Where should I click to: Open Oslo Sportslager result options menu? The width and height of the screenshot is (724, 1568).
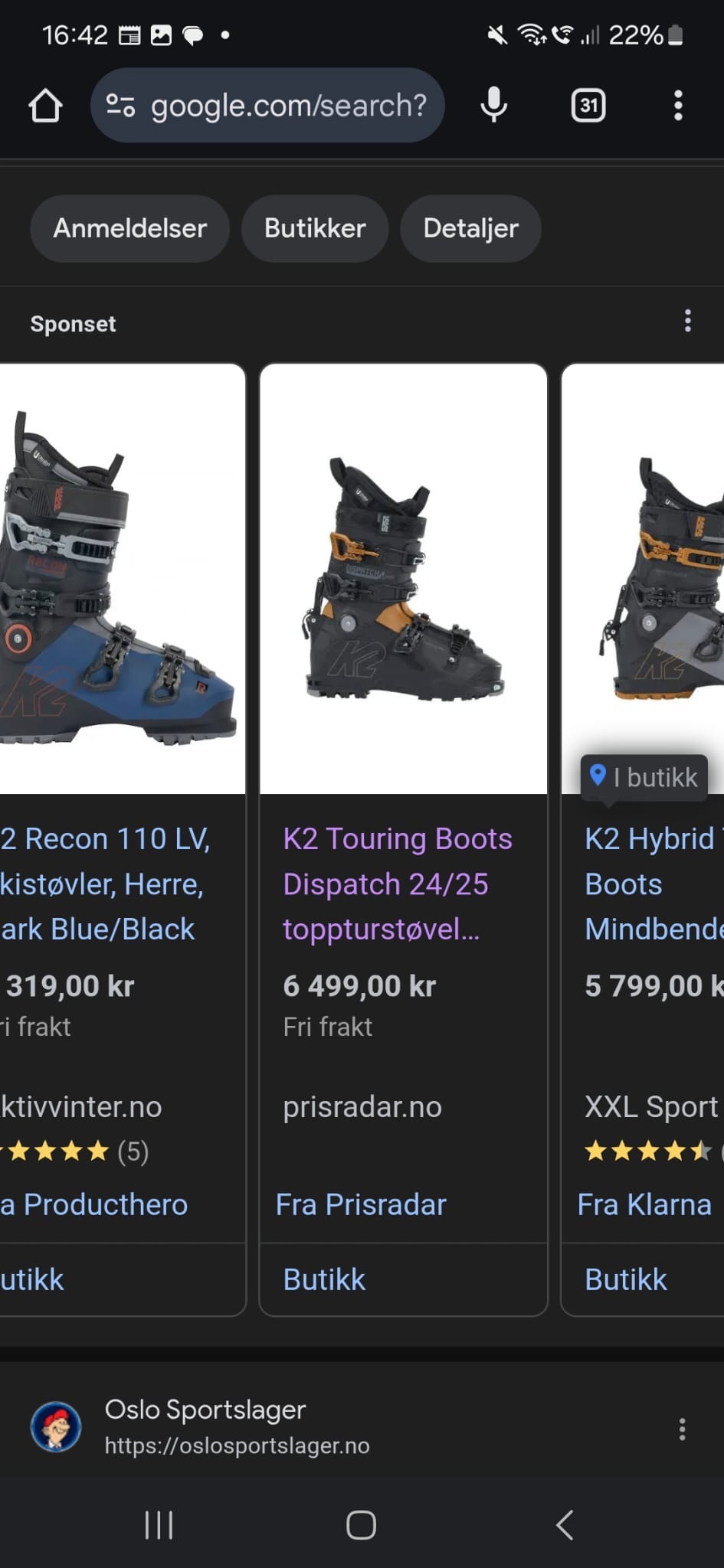[682, 1429]
